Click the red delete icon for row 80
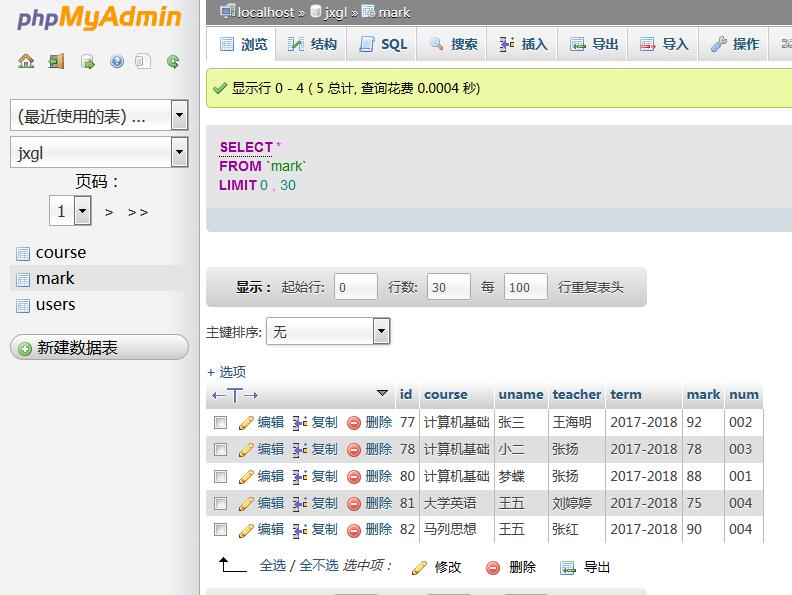Image resolution: width=792 pixels, height=595 pixels. click(x=354, y=476)
